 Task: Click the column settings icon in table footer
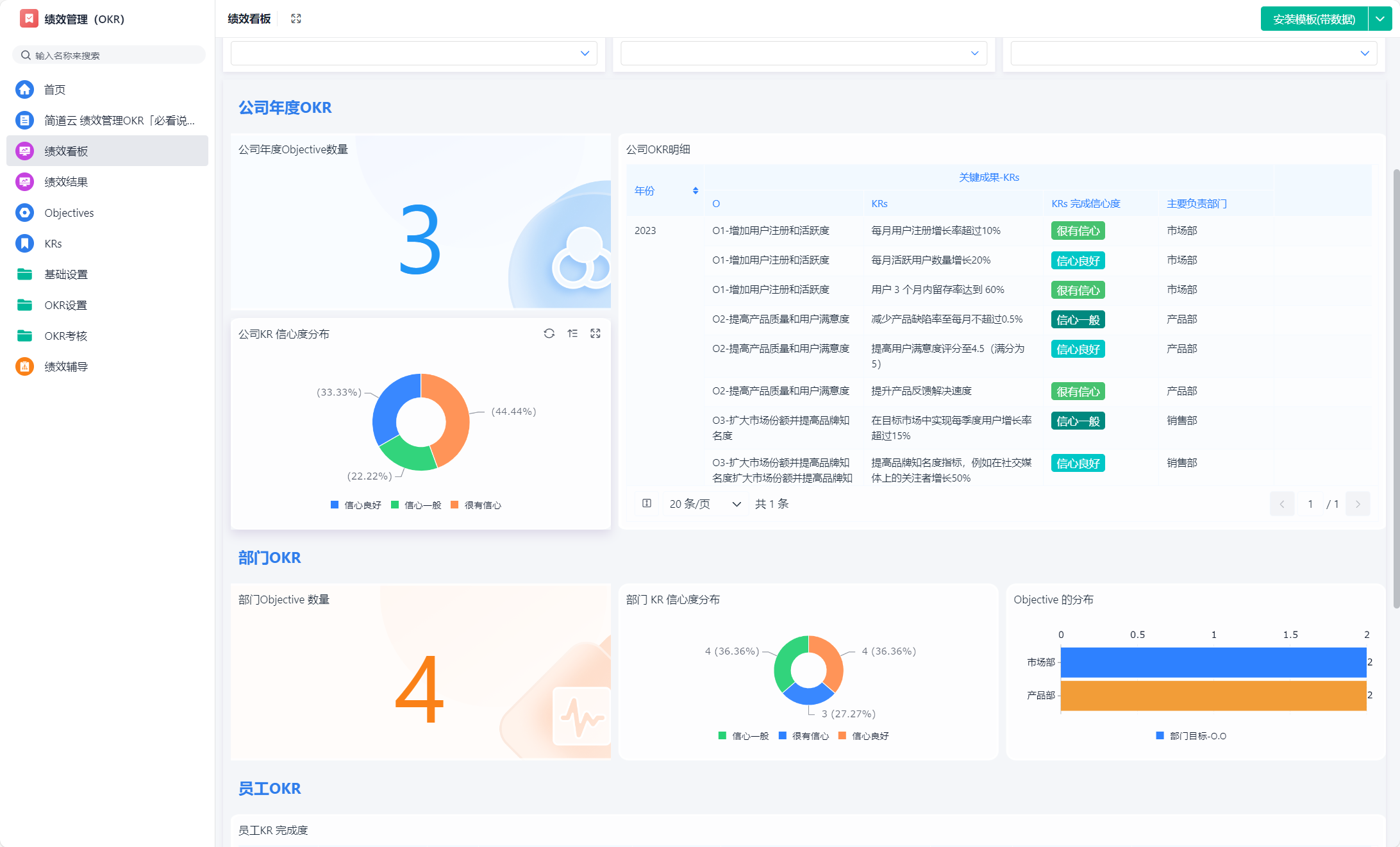pos(647,503)
